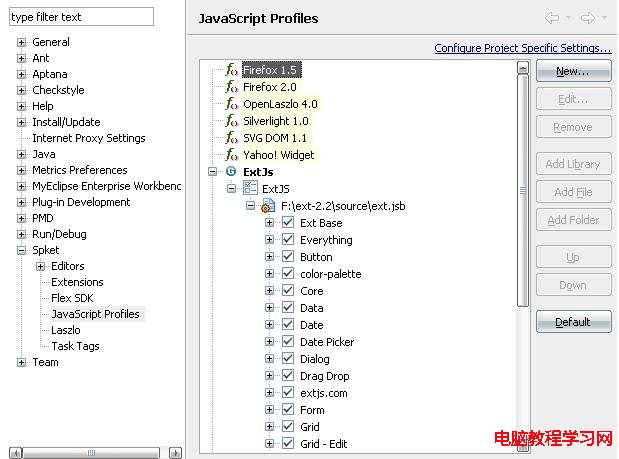619x459 pixels.
Task: Uncheck the Ext Base checkbox
Action: tap(288, 223)
